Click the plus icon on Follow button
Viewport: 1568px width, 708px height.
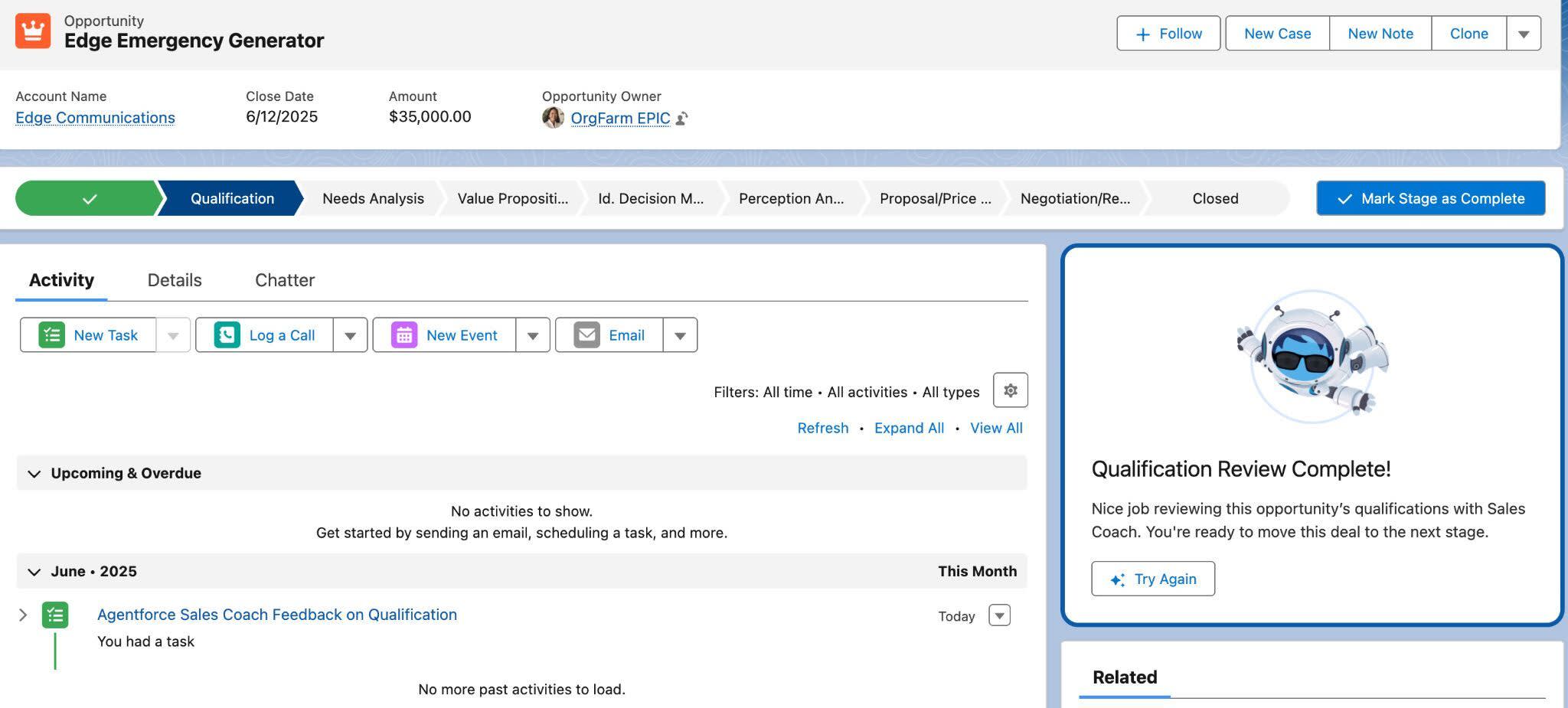[1142, 34]
